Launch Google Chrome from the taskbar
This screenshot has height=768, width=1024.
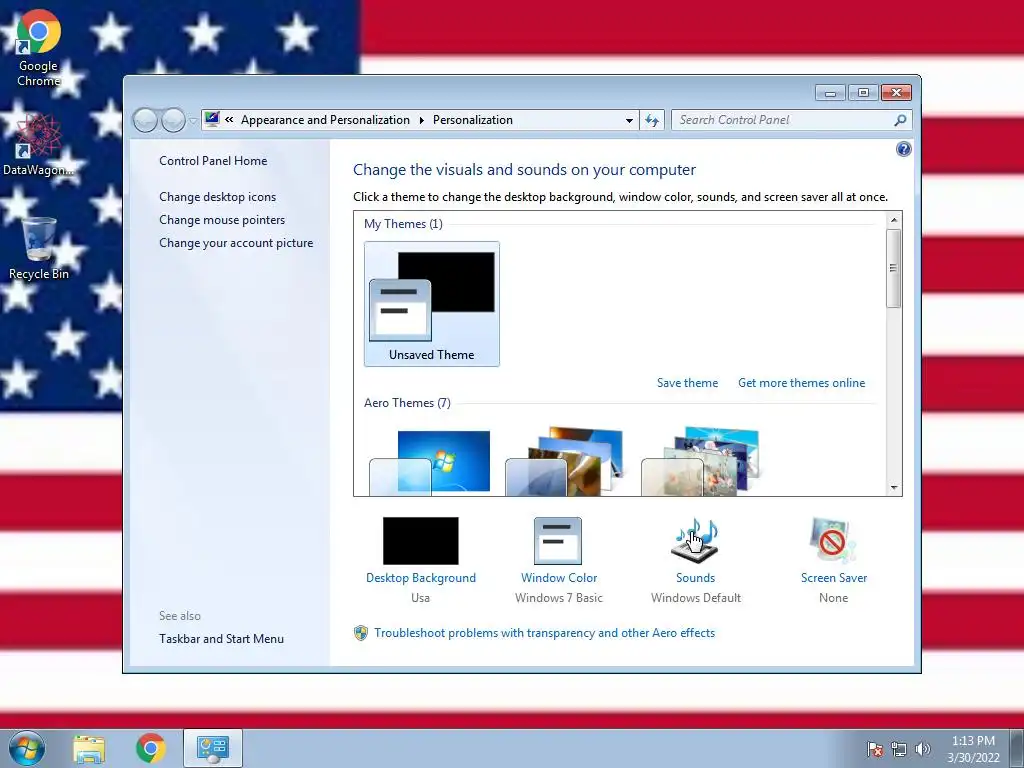tap(150, 748)
